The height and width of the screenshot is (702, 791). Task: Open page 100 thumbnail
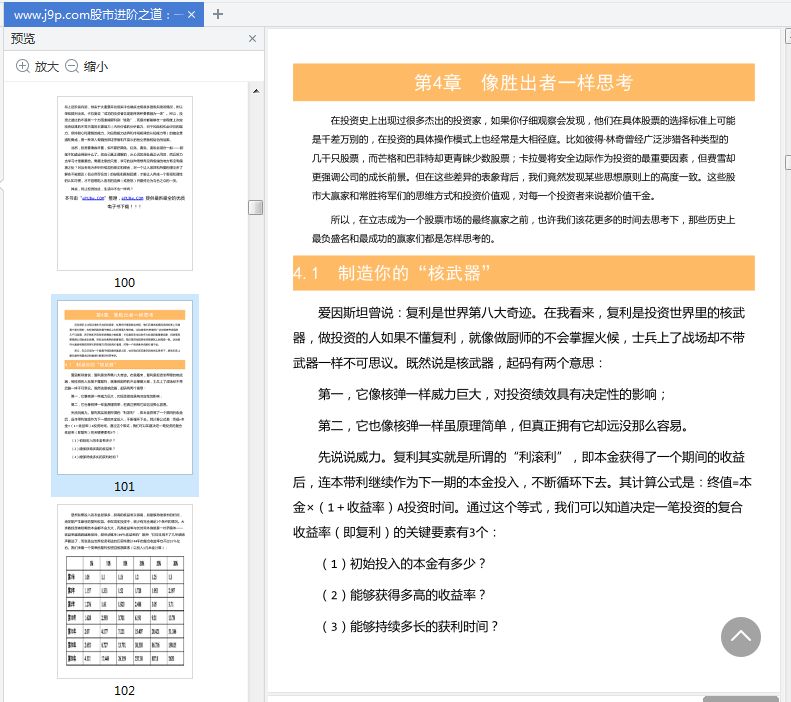tap(125, 184)
